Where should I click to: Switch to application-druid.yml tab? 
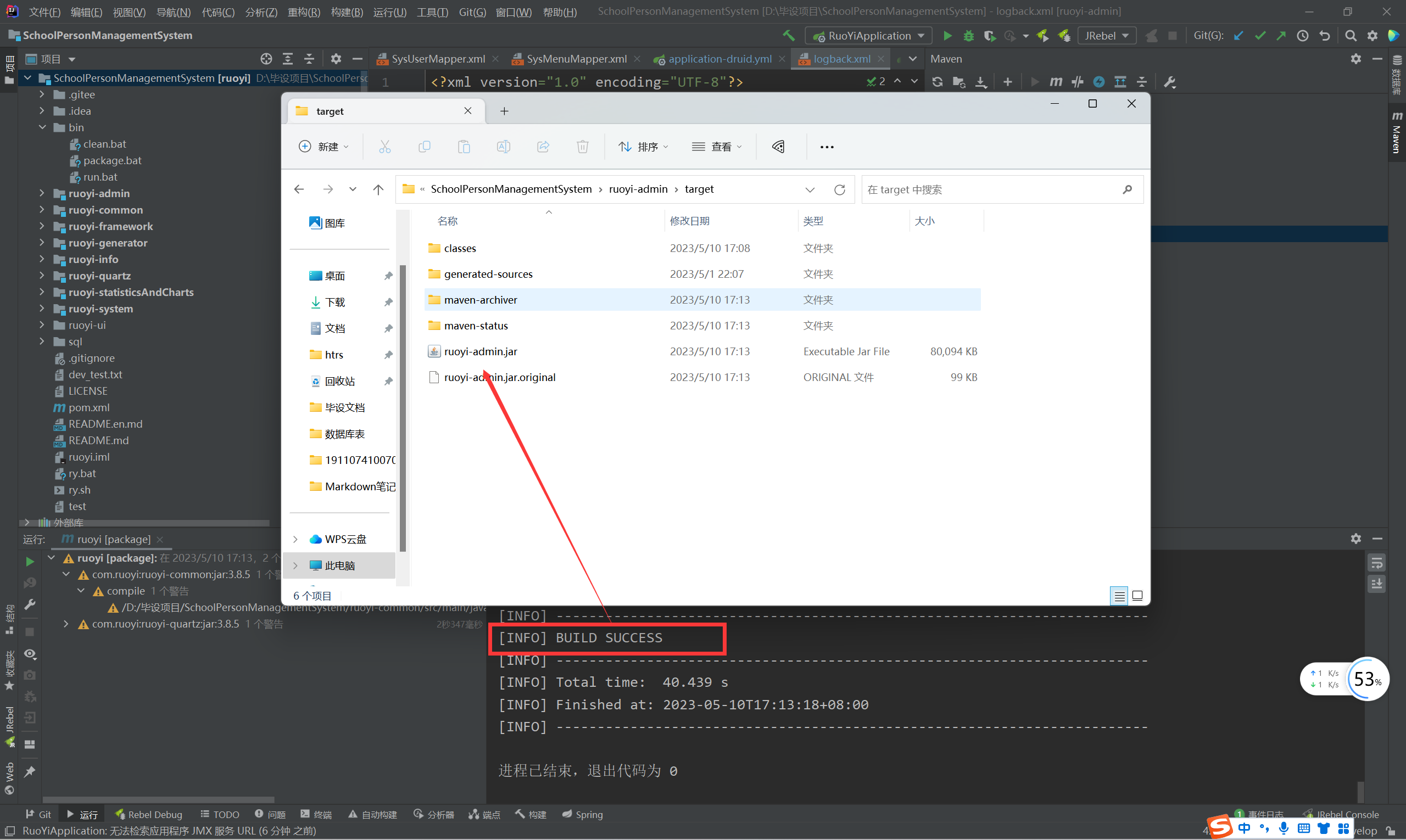click(719, 59)
